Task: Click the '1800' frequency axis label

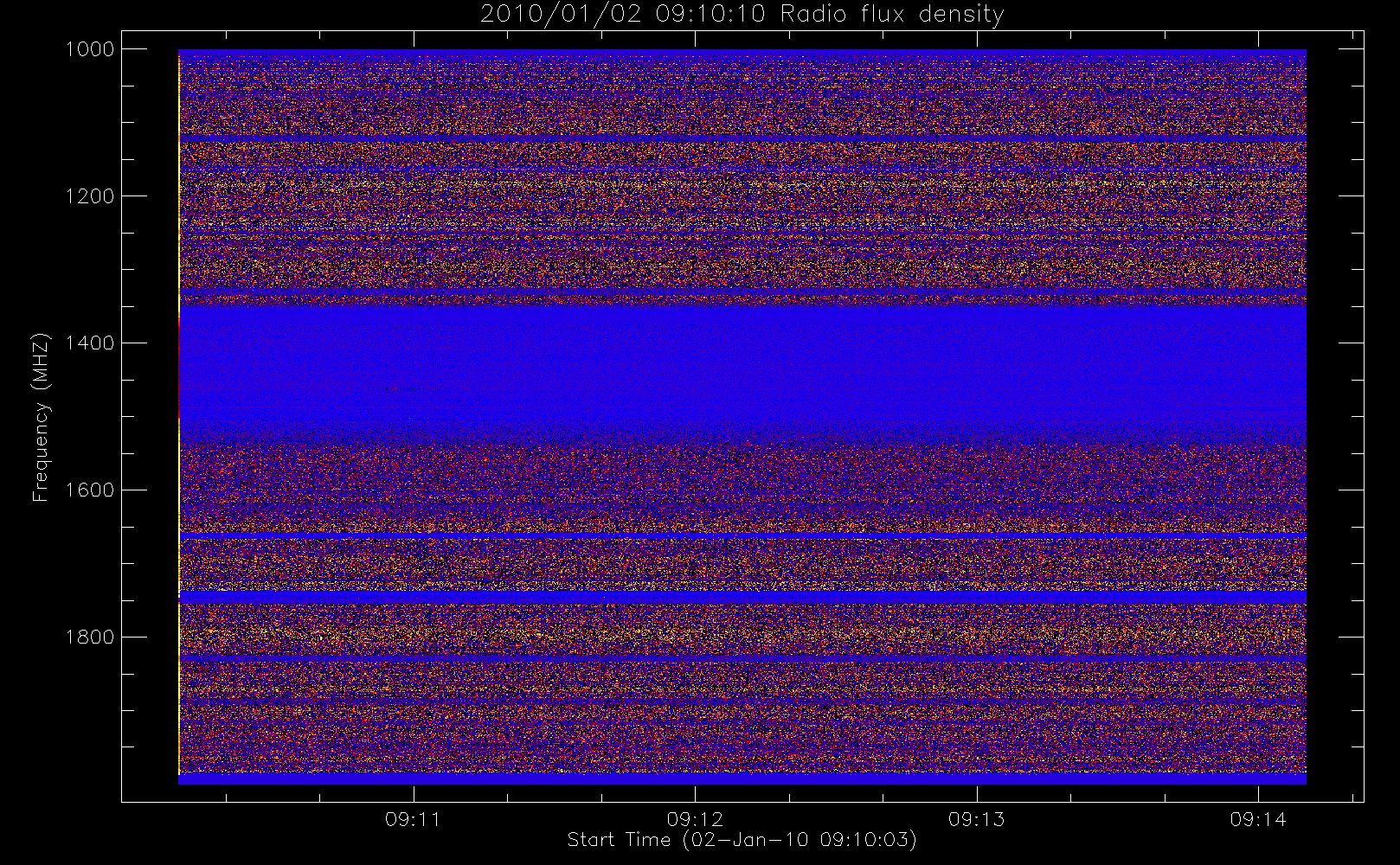Action: click(90, 638)
